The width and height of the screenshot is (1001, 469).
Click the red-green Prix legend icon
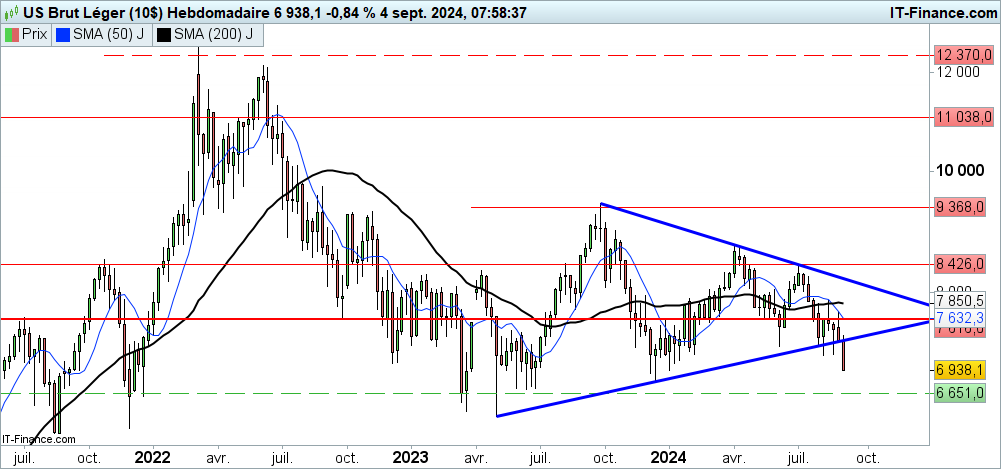click(12, 35)
